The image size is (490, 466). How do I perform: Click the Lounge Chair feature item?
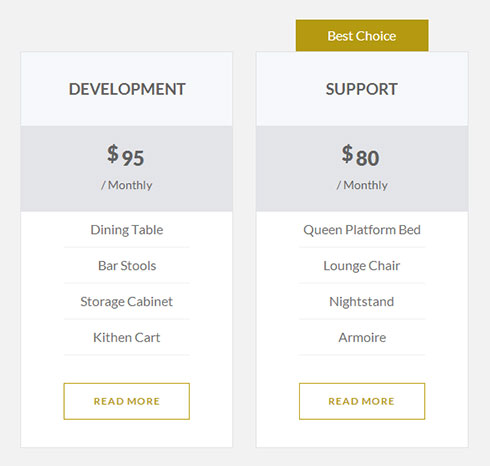[362, 266]
